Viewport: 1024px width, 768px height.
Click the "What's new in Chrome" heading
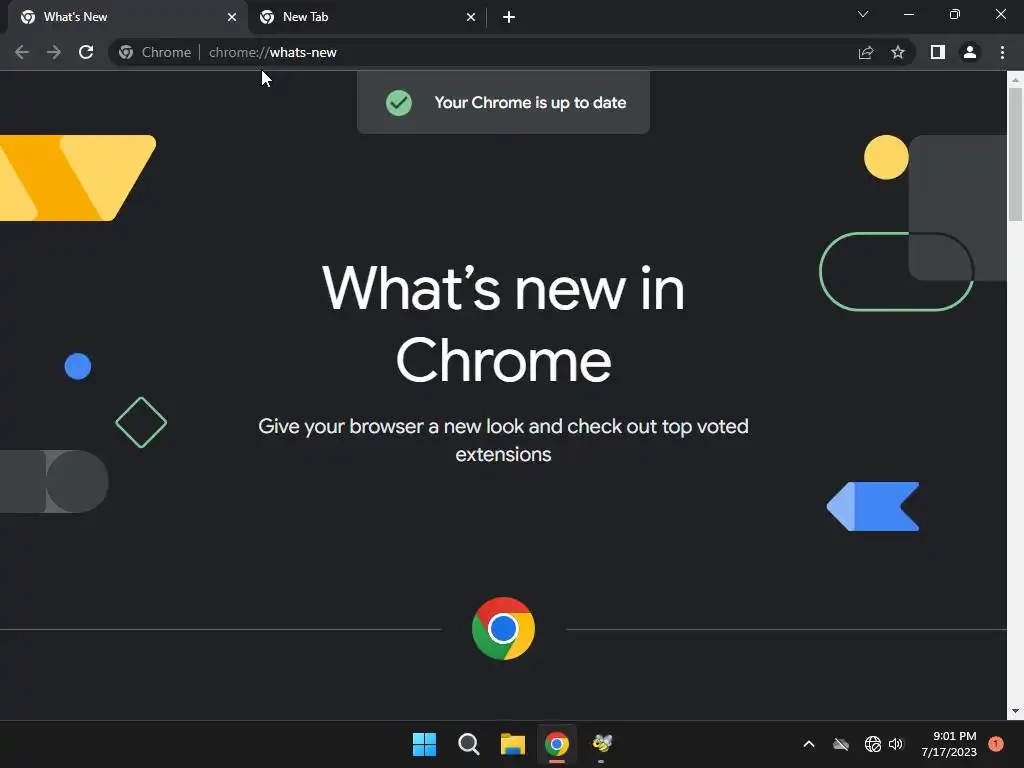pos(503,324)
